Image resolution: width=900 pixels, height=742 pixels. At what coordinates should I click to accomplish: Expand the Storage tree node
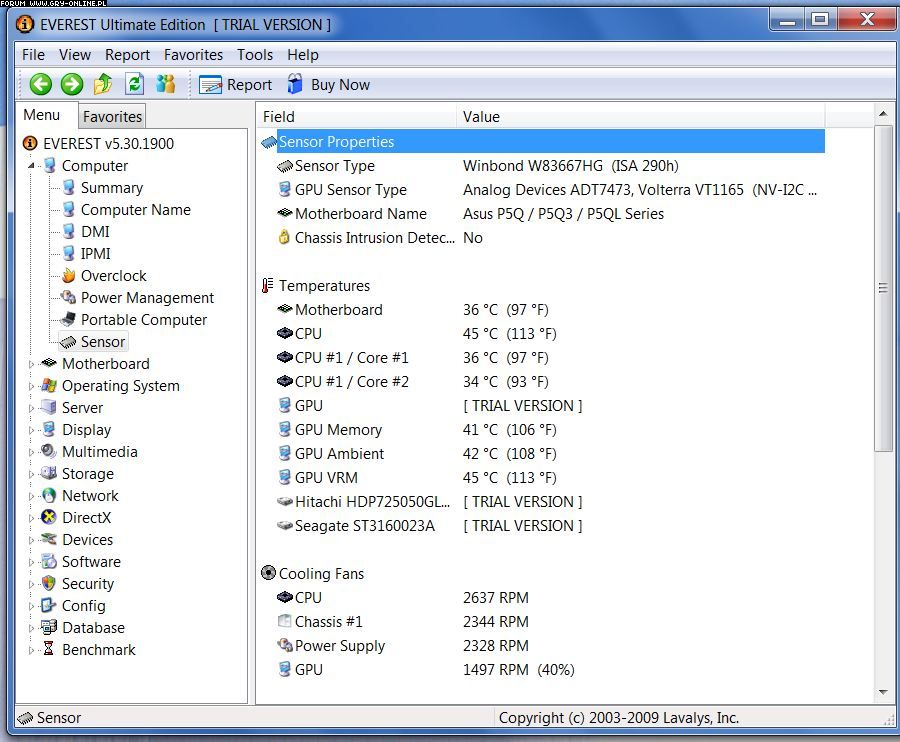tap(31, 474)
